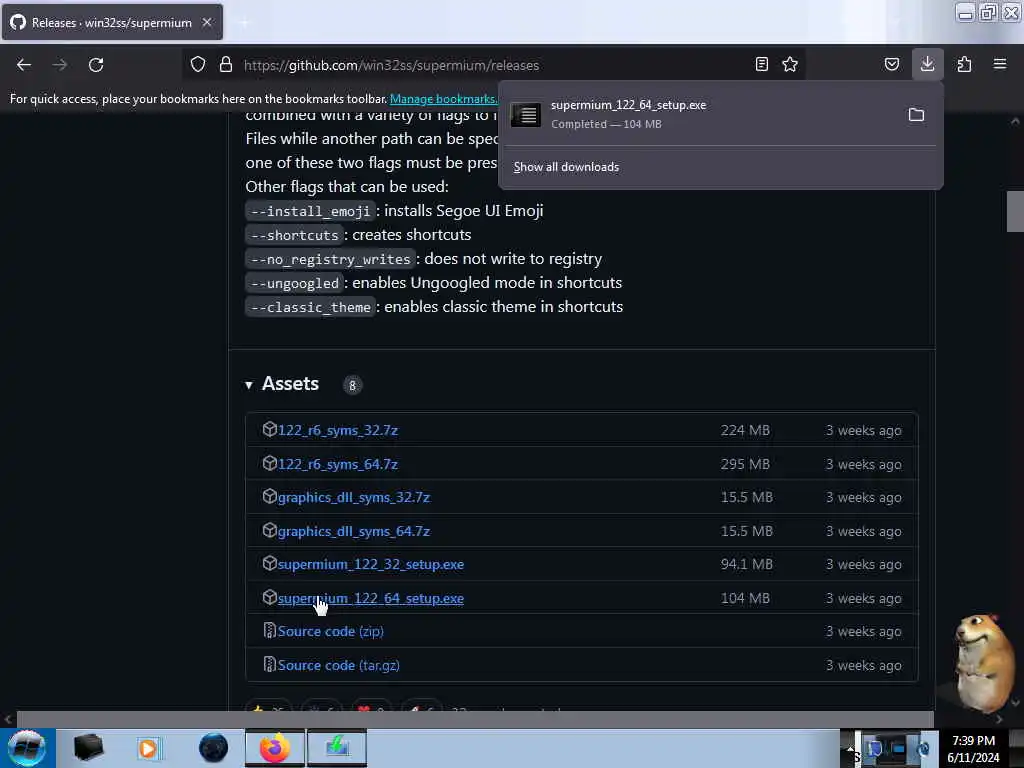The height and width of the screenshot is (768, 1024).
Task: Download 122_r6_syms_64.7z
Action: [338, 464]
